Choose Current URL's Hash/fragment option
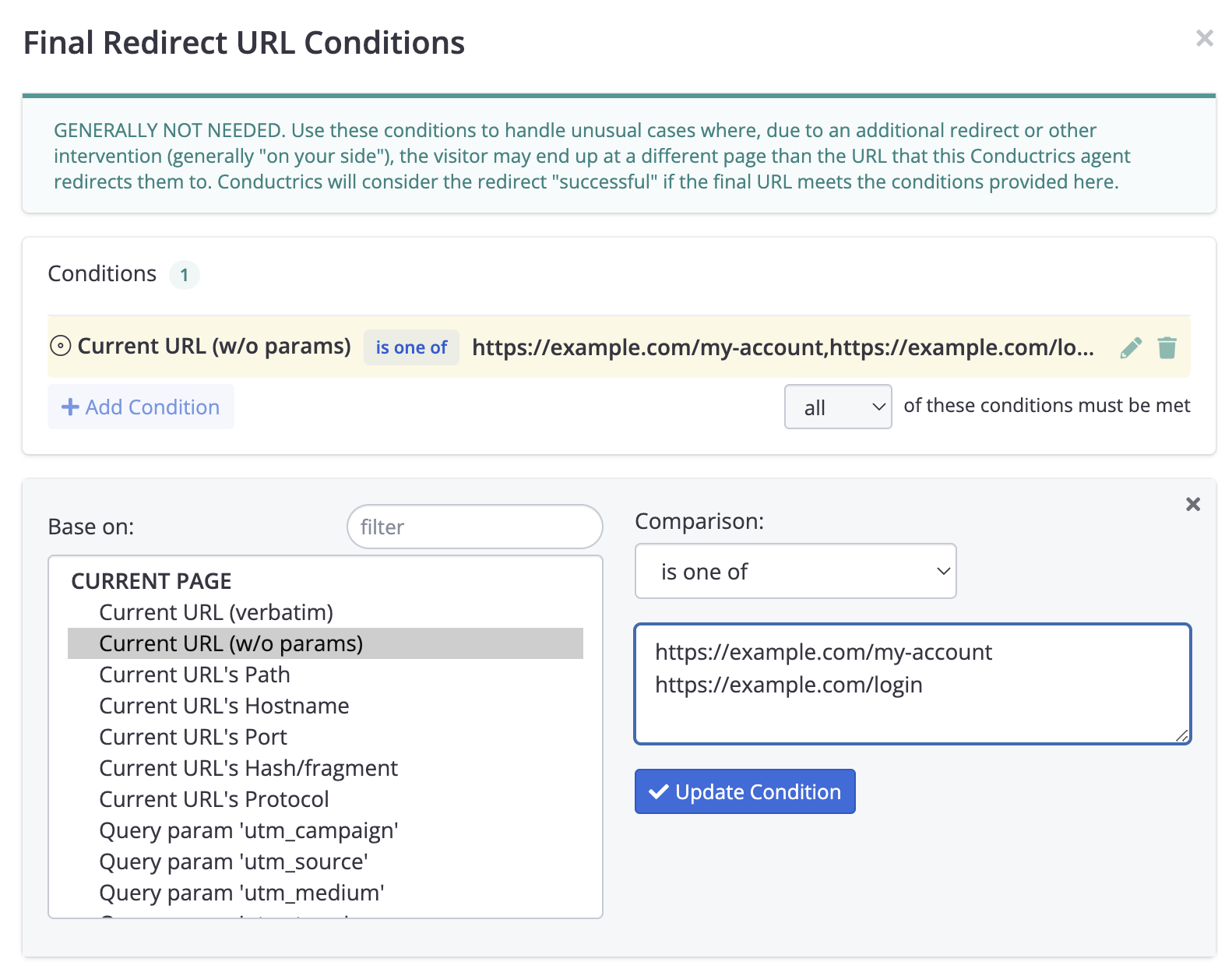The height and width of the screenshot is (969, 1232). coord(248,768)
